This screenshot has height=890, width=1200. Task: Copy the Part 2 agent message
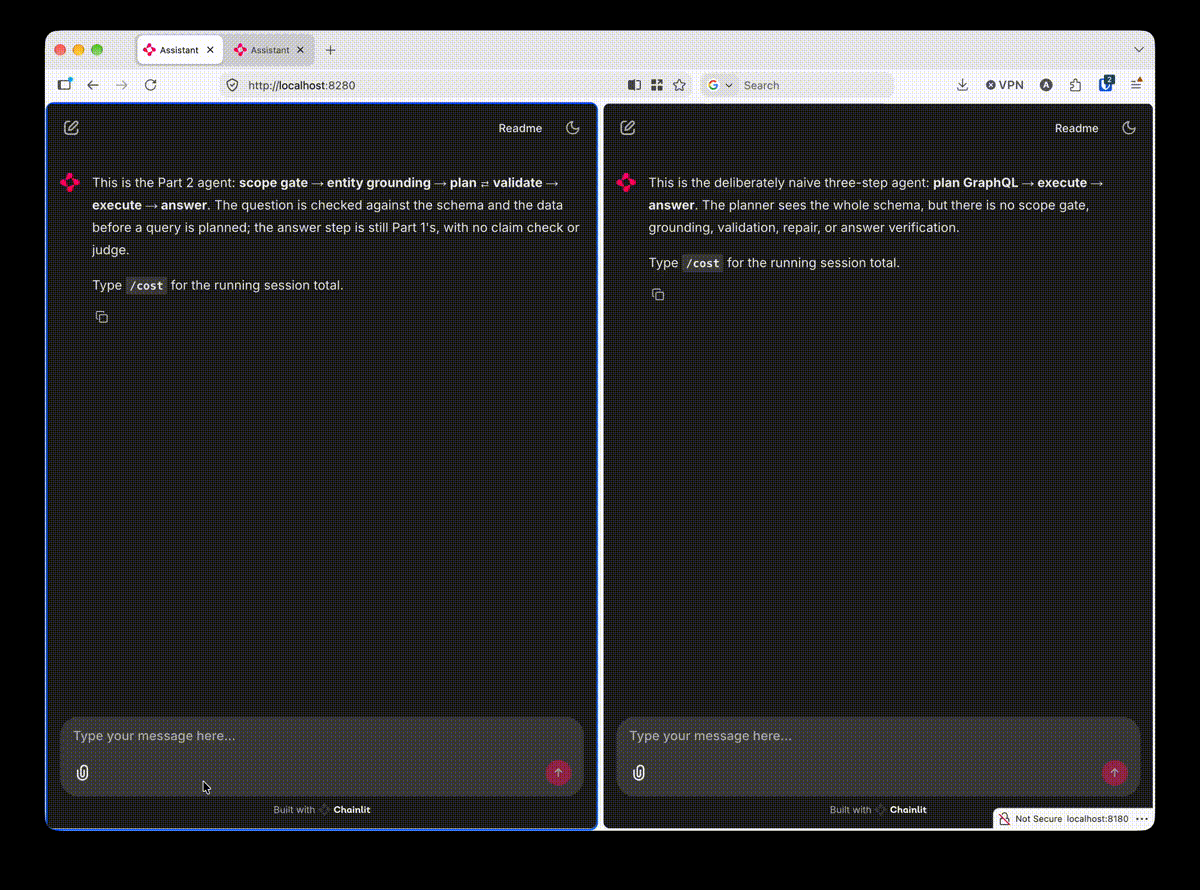[x=102, y=317]
